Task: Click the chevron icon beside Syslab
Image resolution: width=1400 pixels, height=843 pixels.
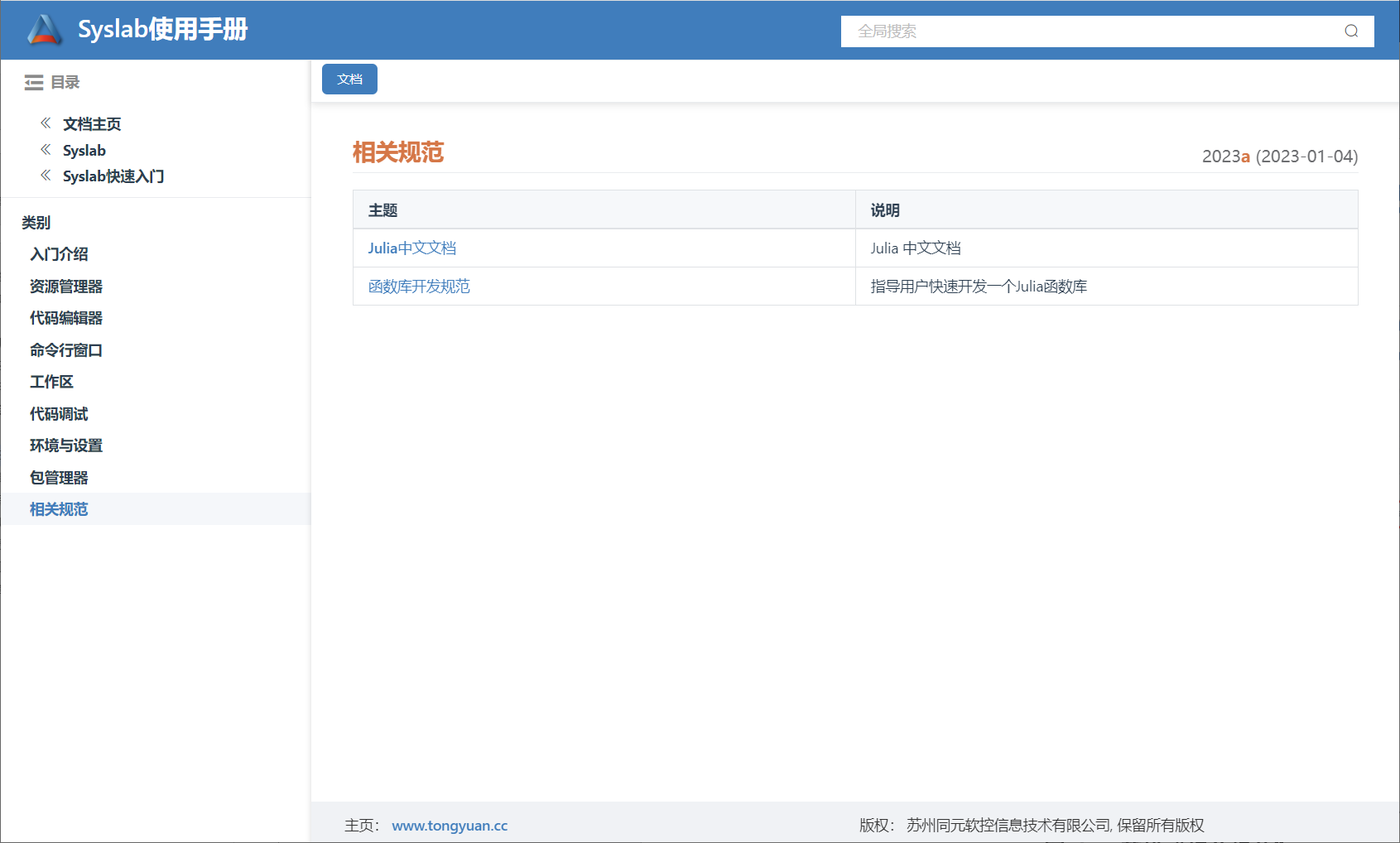Action: 46,150
